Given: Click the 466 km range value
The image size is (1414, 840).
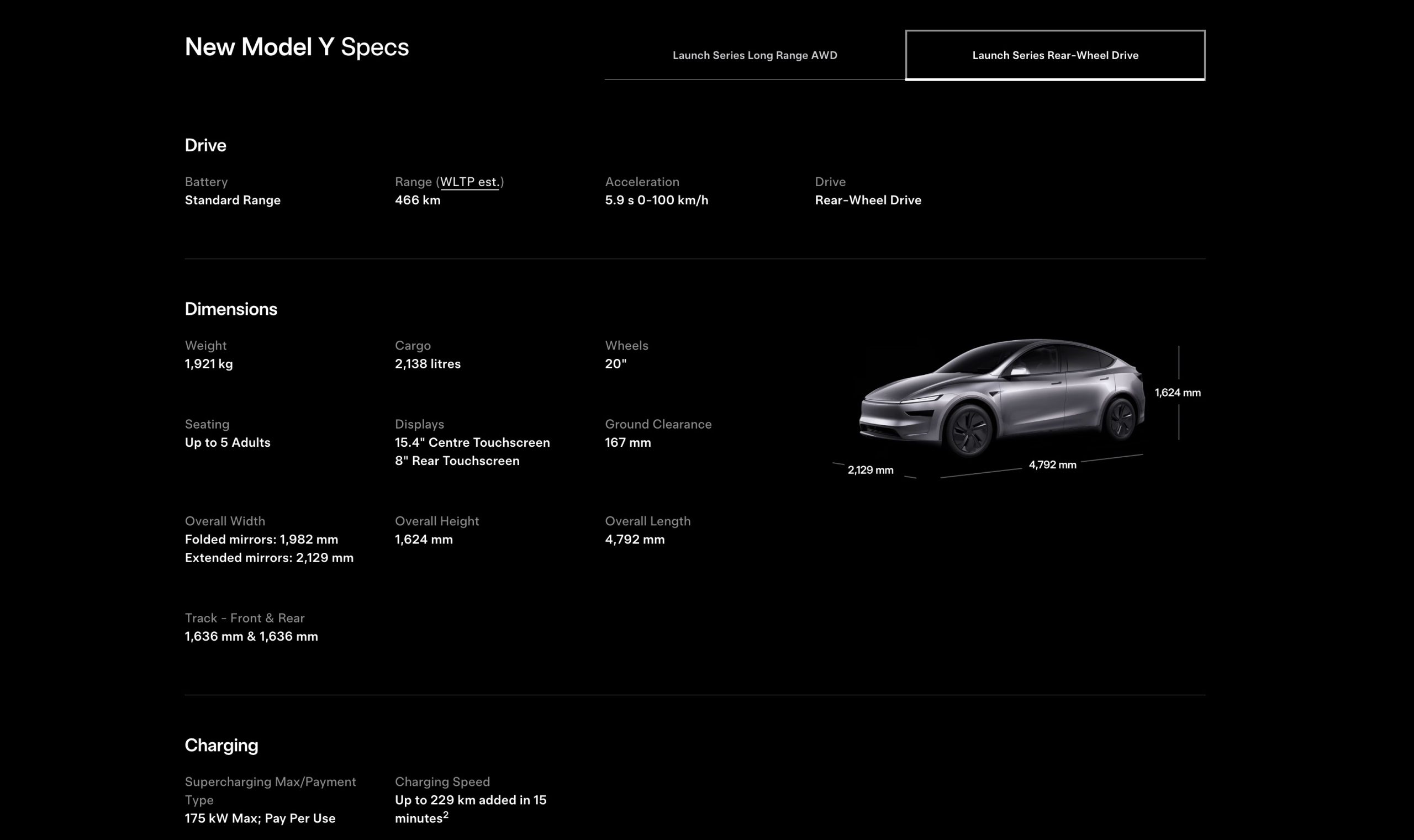Looking at the screenshot, I should click(x=417, y=200).
